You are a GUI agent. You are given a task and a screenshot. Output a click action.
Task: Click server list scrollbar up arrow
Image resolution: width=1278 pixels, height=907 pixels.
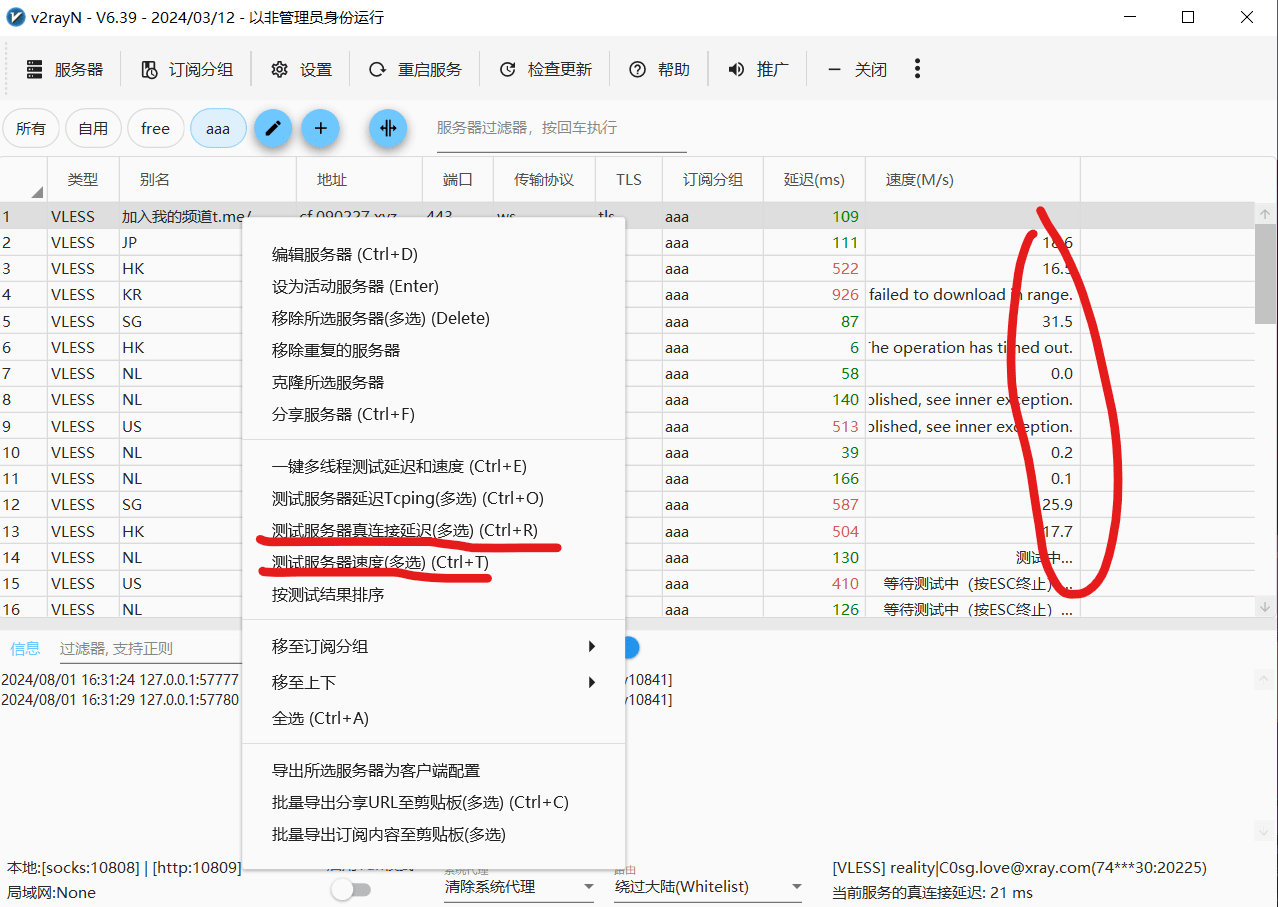[x=1266, y=214]
